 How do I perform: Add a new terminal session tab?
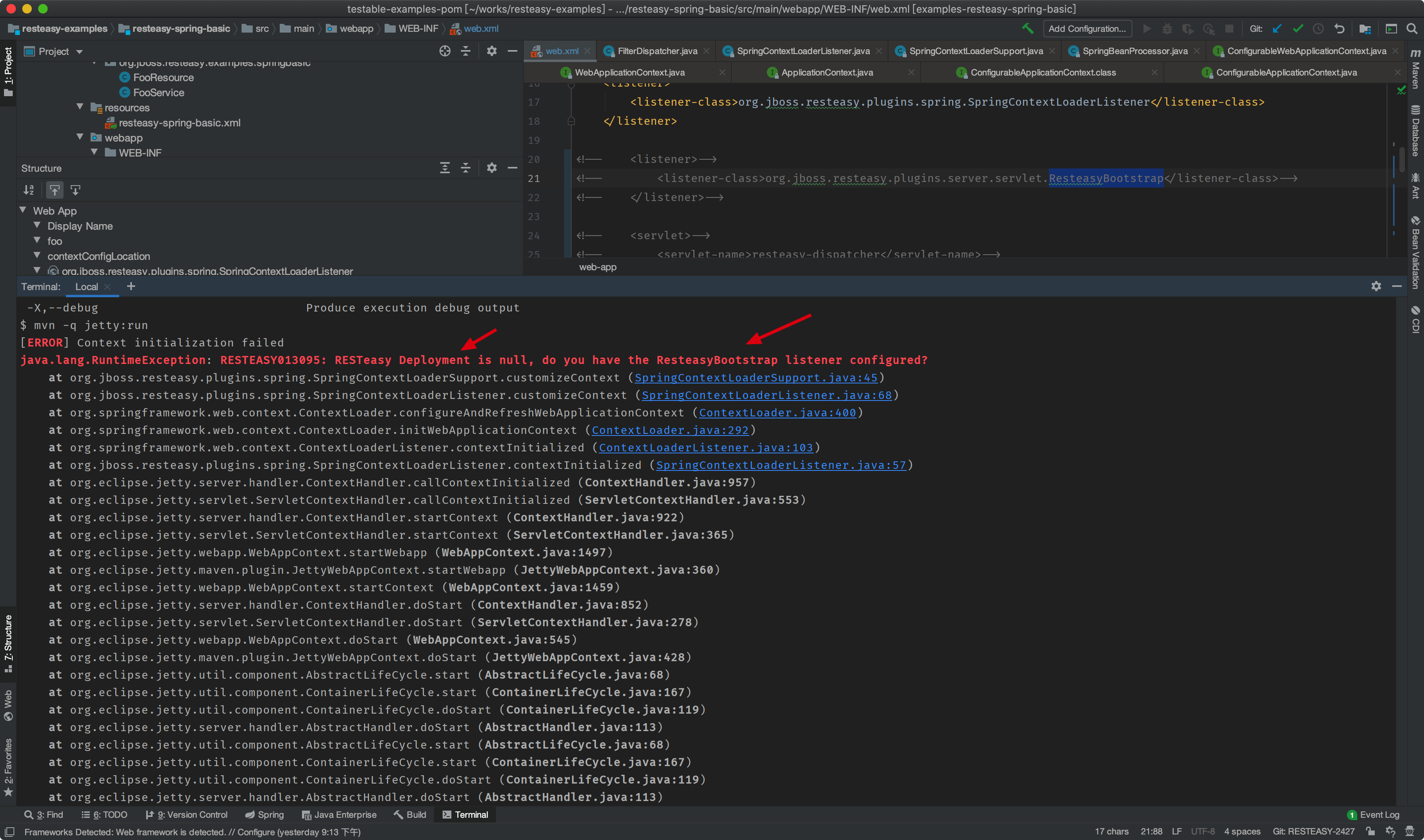[131, 286]
